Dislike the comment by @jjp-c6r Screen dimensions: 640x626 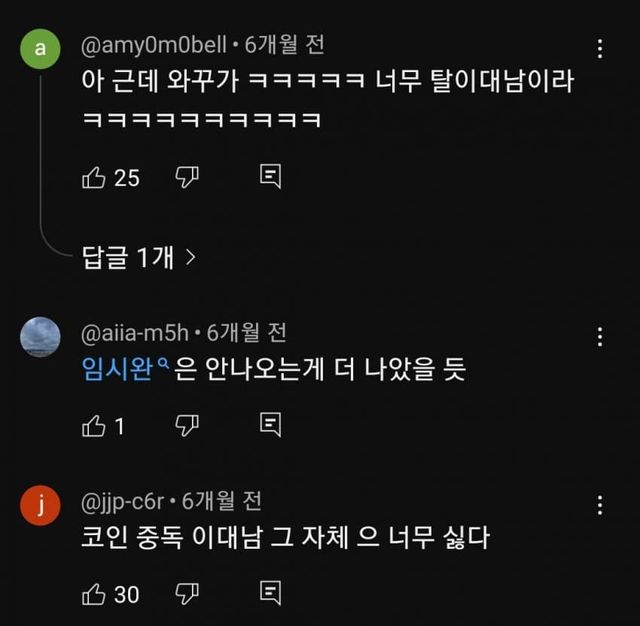(x=188, y=594)
